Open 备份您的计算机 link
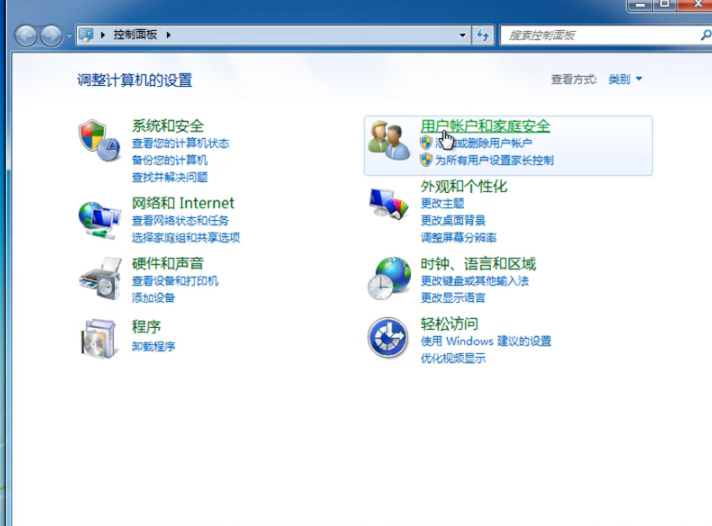The image size is (712, 526). pos(169,160)
